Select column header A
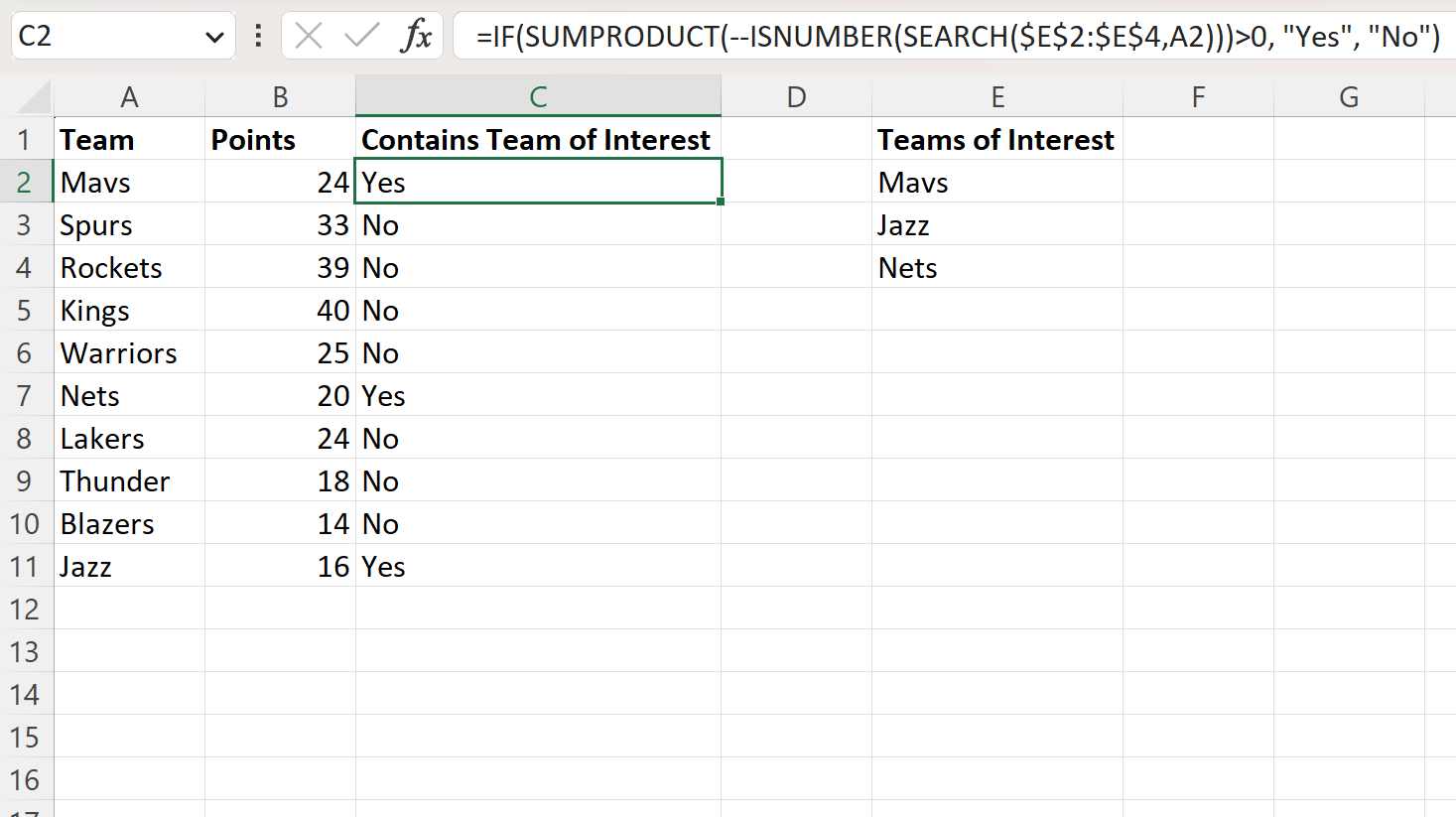This screenshot has width=1456, height=817. coord(130,96)
